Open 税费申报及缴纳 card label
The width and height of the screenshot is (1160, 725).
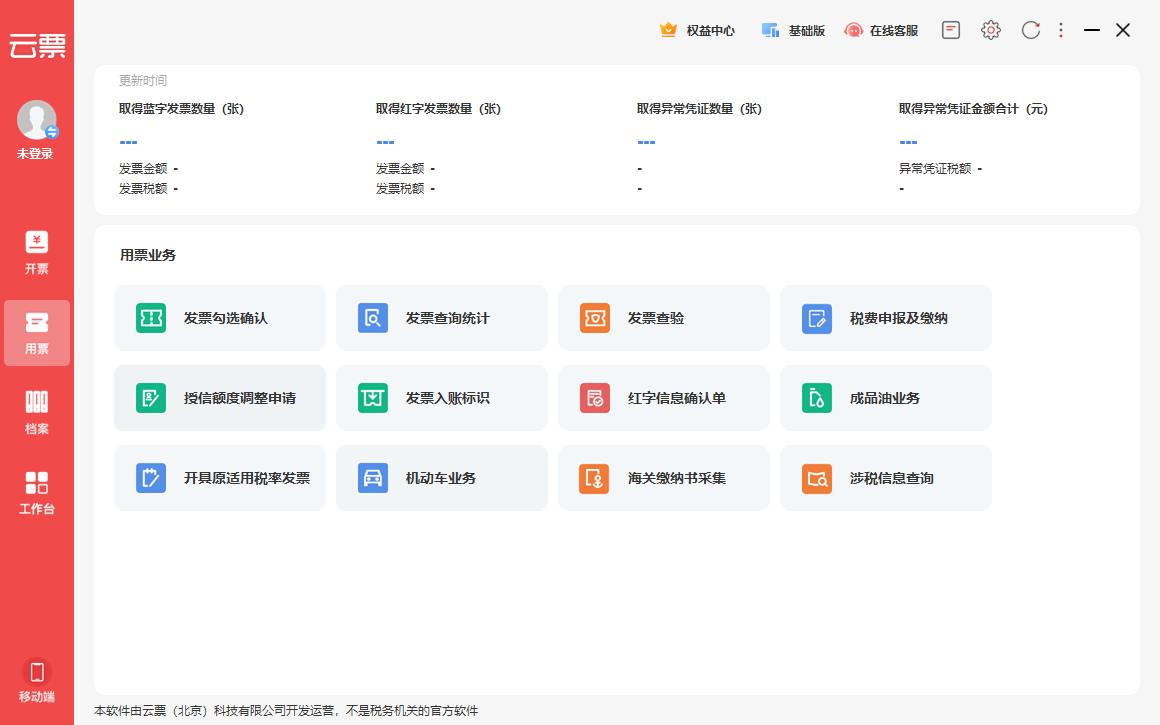[898, 318]
